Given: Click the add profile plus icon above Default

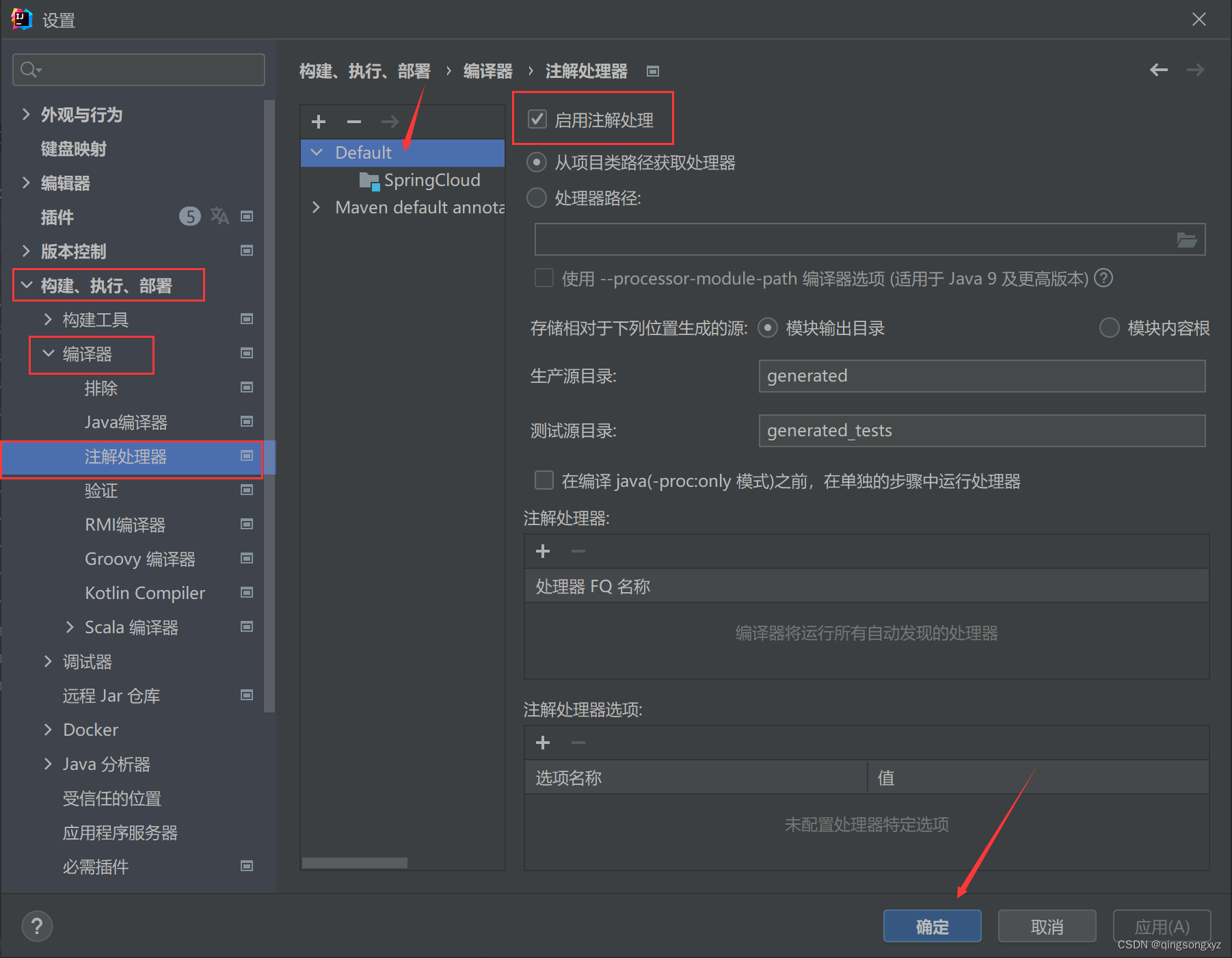Looking at the screenshot, I should click(319, 122).
